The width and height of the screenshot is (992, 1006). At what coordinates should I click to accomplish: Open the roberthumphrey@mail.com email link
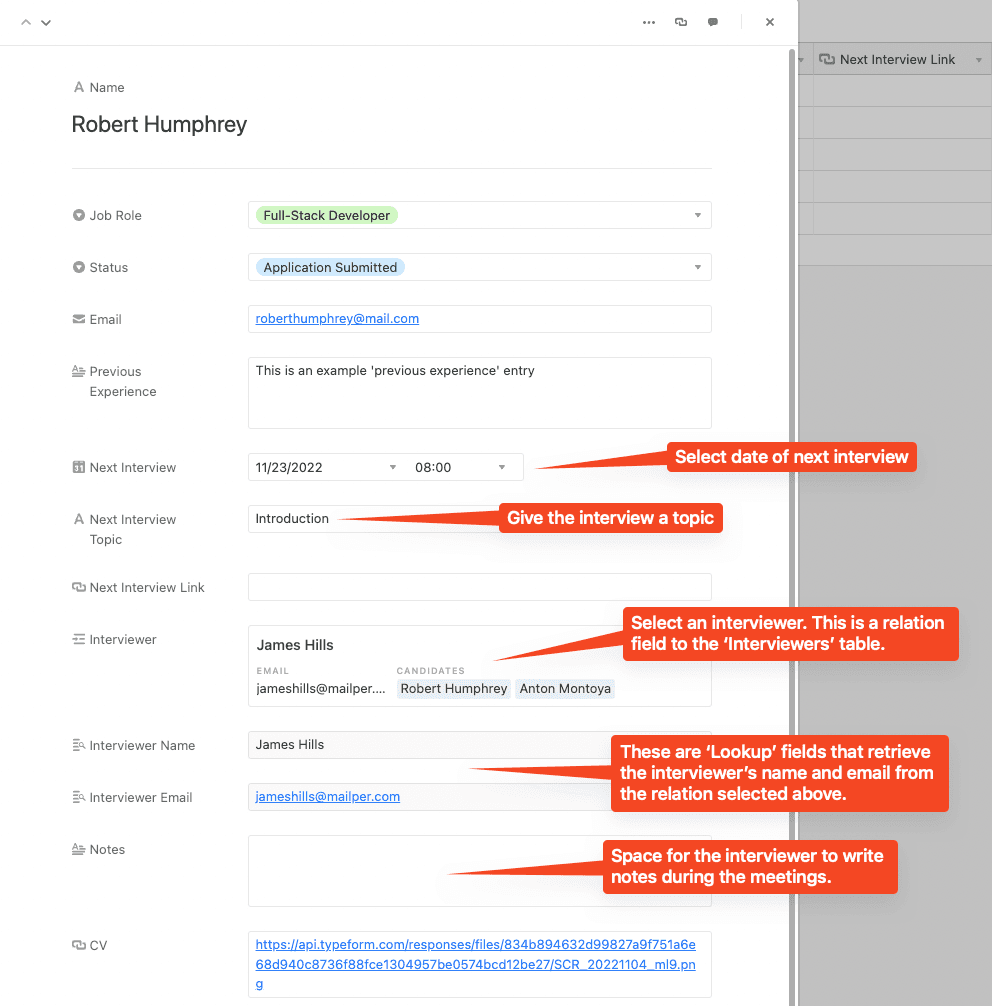[335, 319]
